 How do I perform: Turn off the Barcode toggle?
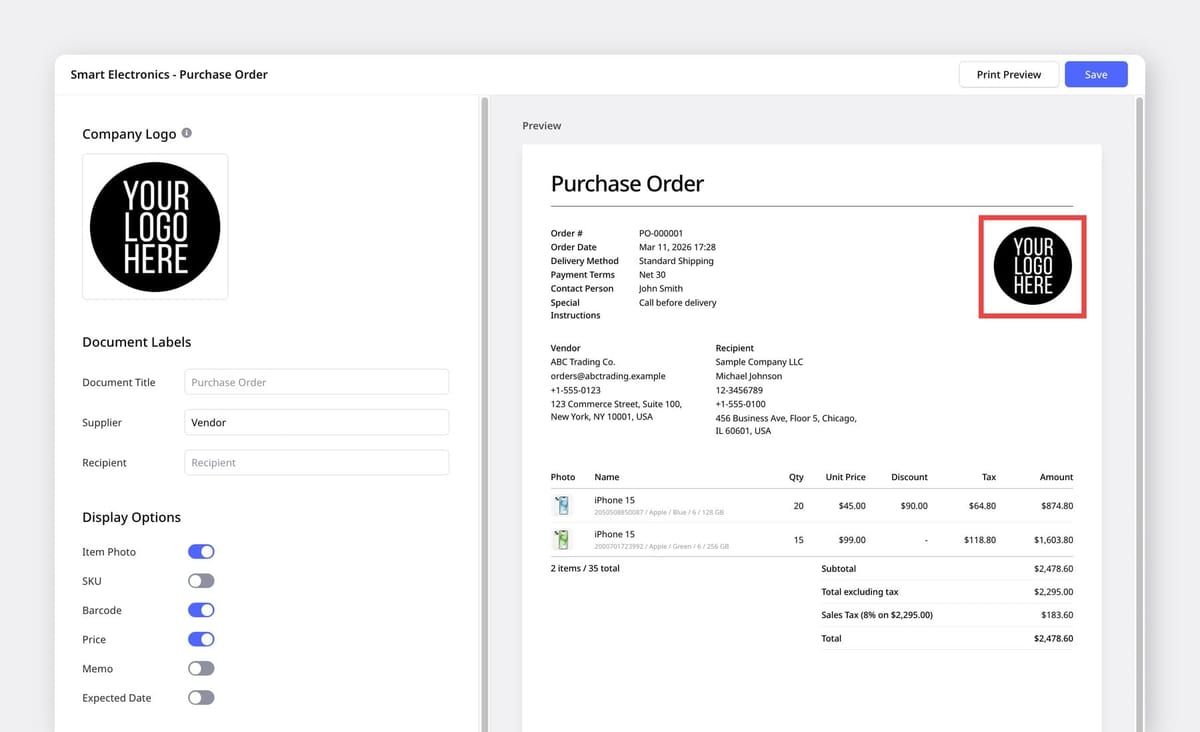click(x=201, y=610)
